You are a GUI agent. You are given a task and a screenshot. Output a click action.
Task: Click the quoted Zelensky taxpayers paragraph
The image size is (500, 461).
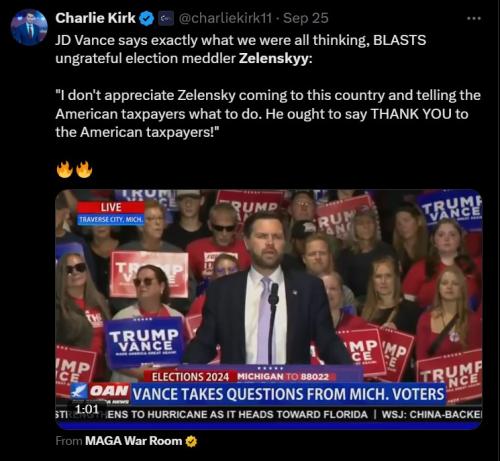point(268,114)
